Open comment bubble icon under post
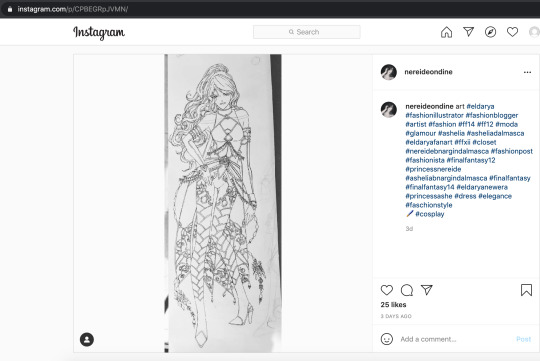The width and height of the screenshot is (540, 361). pyautogui.click(x=407, y=290)
